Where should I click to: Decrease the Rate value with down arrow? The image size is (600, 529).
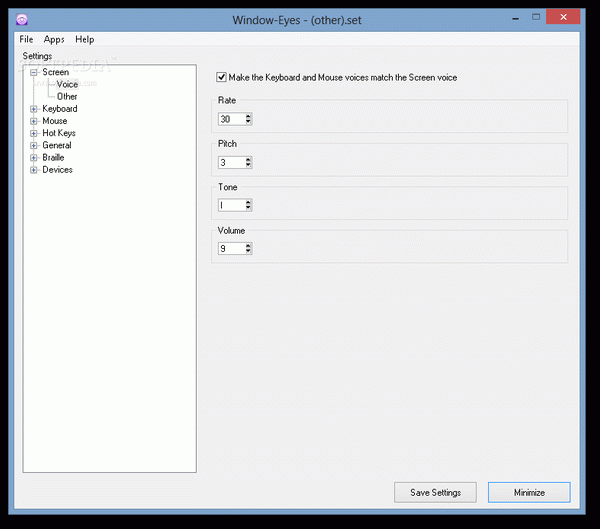pyautogui.click(x=248, y=122)
